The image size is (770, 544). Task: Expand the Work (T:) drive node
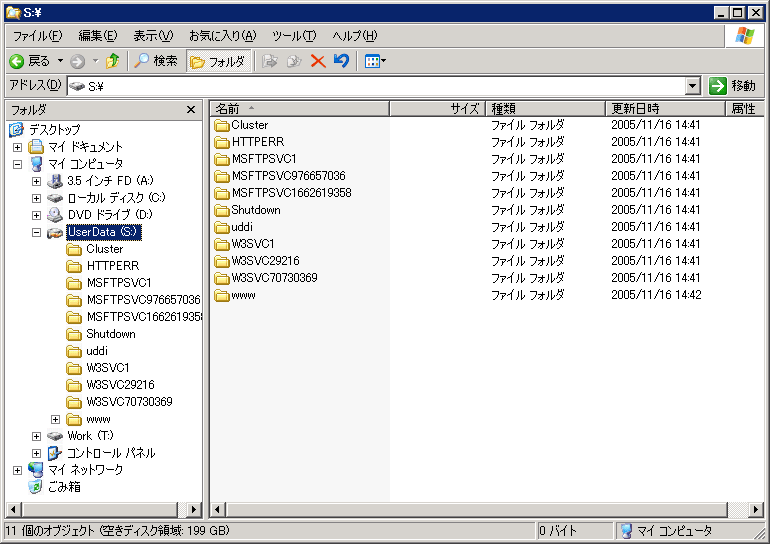tap(37, 436)
